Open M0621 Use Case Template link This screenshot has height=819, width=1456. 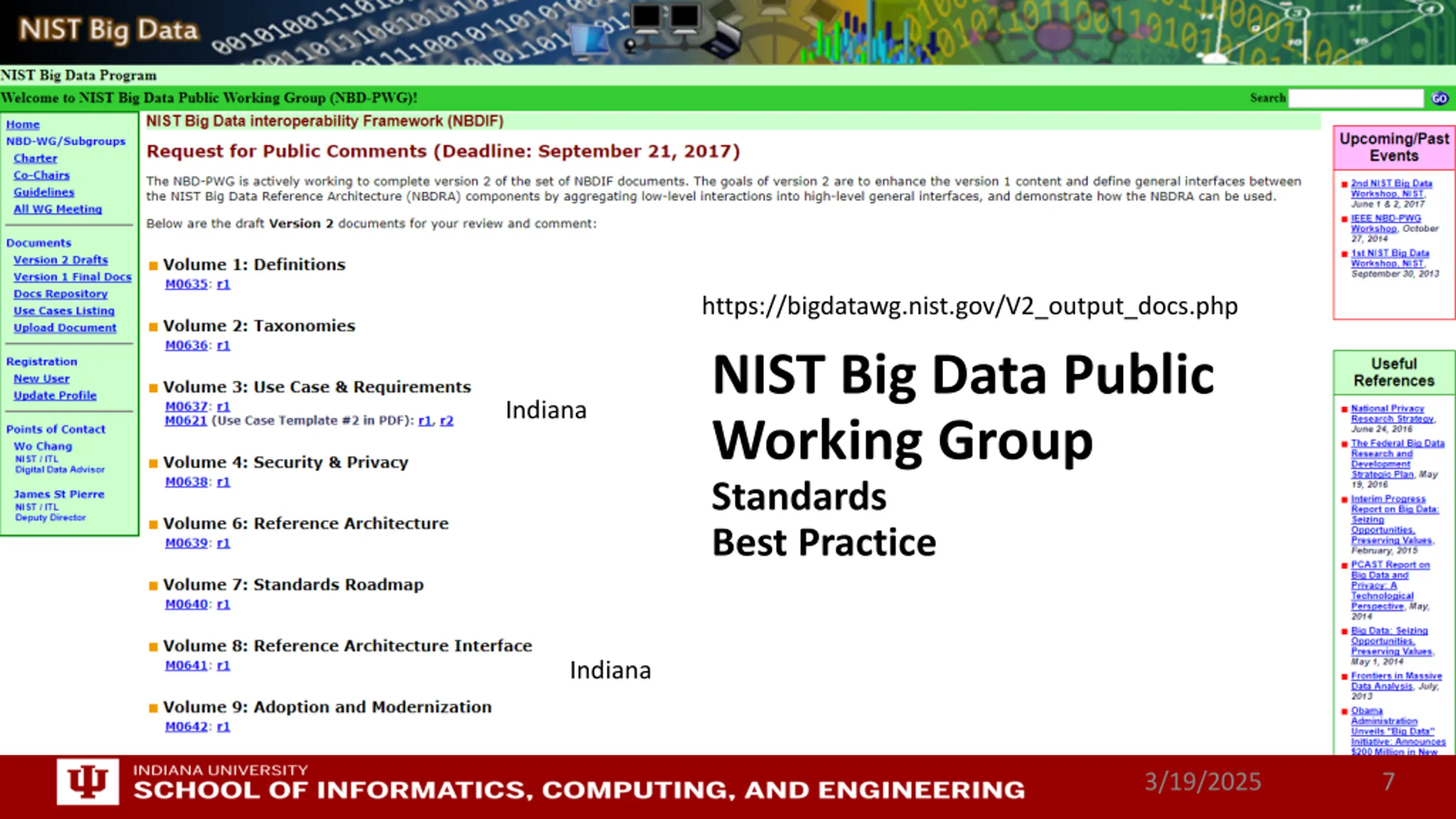[x=186, y=421]
